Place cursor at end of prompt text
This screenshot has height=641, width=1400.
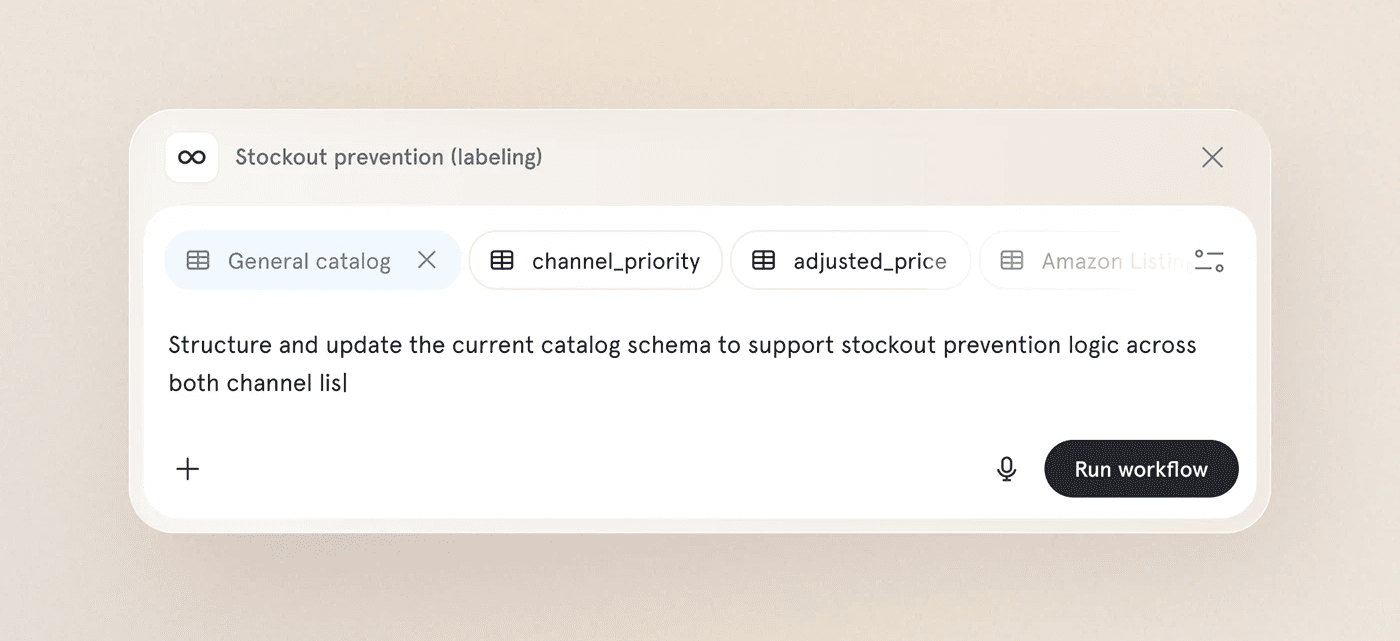click(346, 383)
